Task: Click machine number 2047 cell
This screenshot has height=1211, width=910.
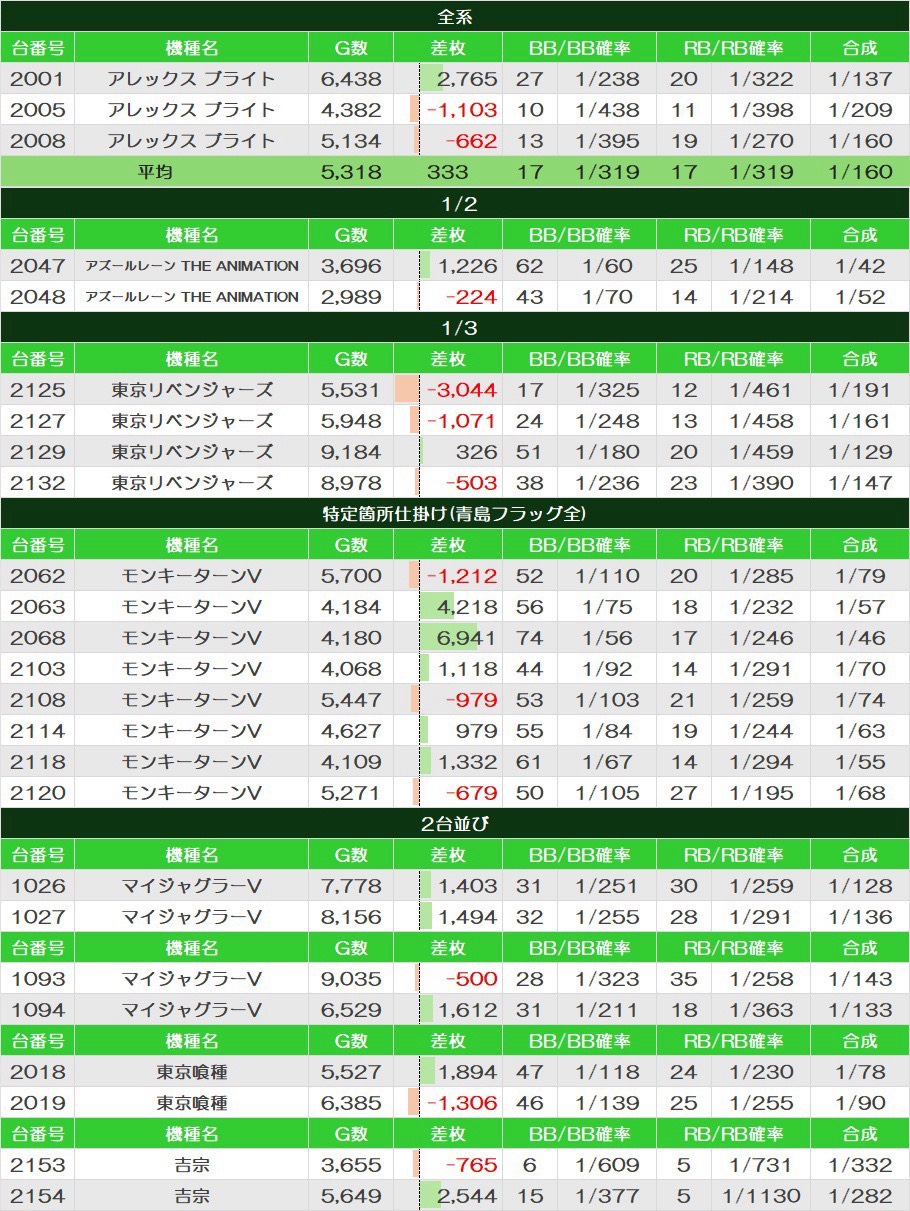Action: (x=37, y=265)
